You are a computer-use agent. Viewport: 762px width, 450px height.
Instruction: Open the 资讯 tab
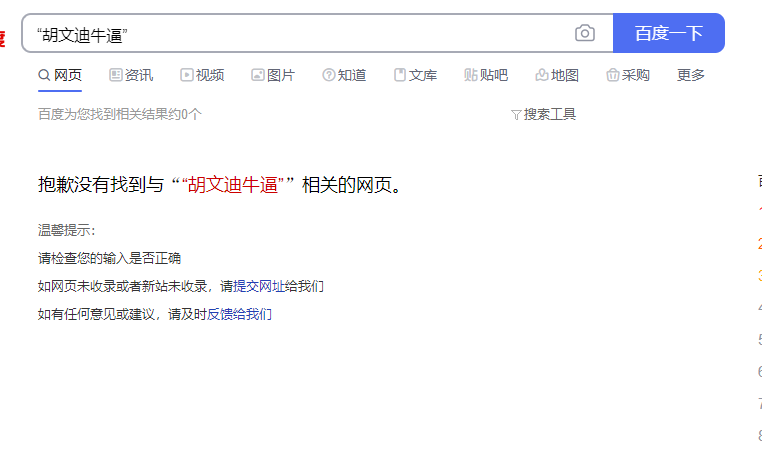pos(131,75)
